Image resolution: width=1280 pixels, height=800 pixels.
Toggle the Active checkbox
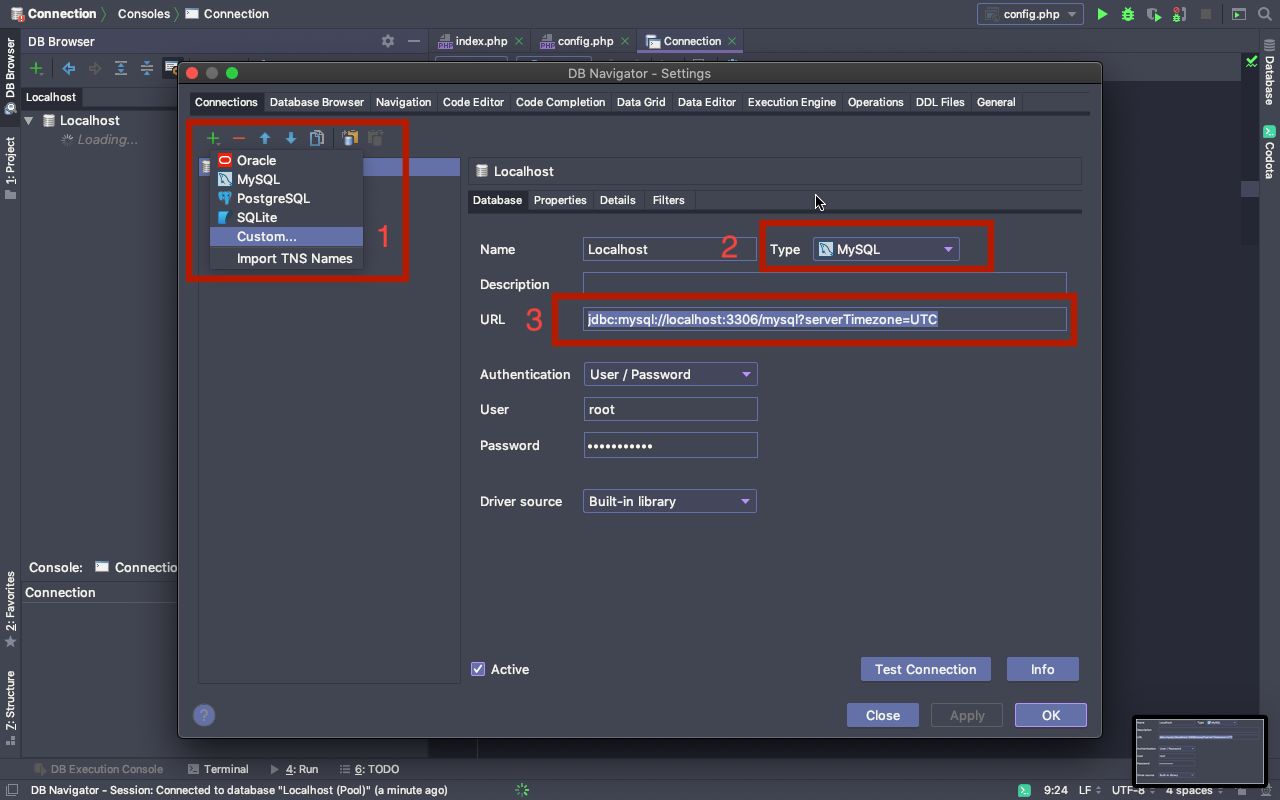coord(478,669)
